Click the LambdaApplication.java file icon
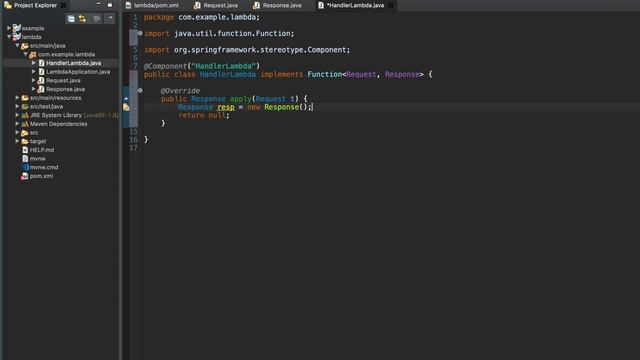The image size is (640, 360). 41,71
